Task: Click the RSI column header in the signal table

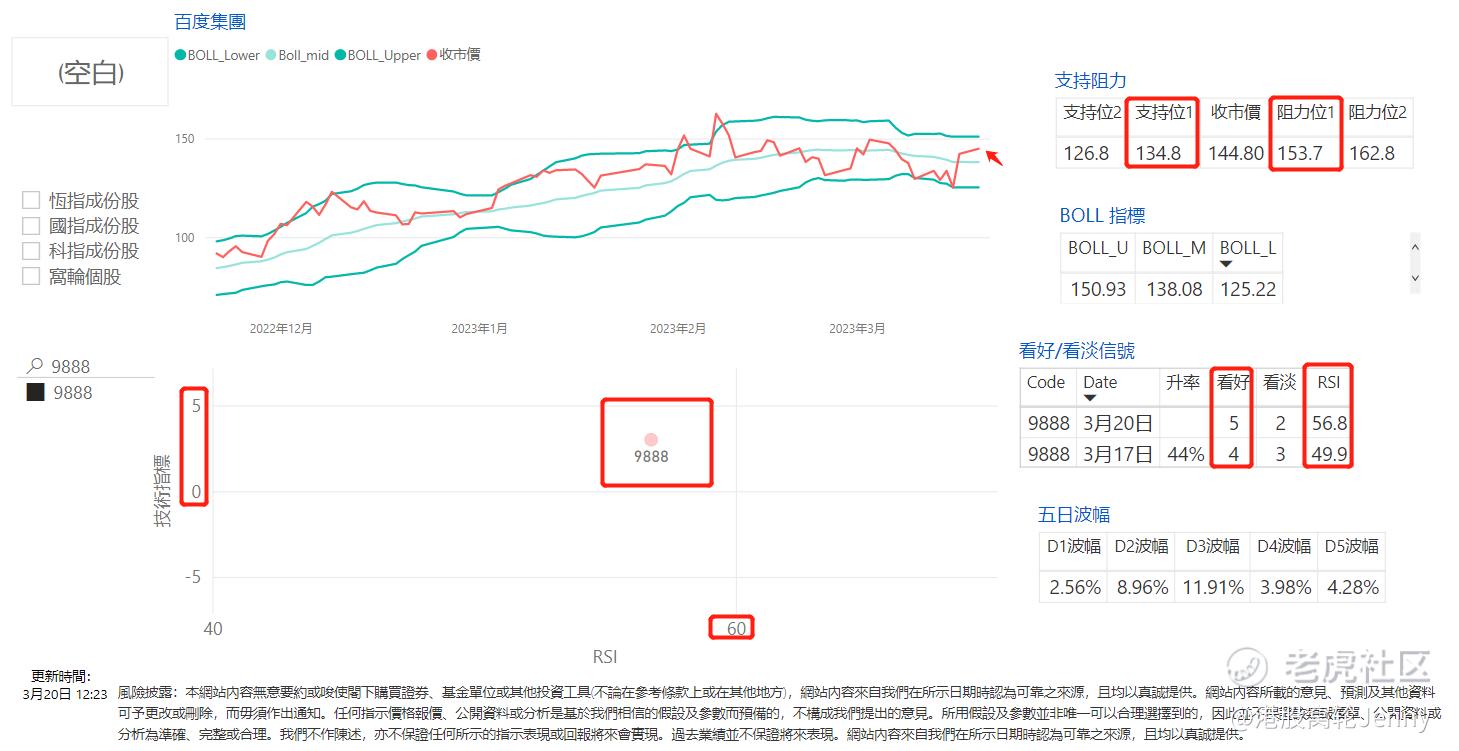Action: 1328,382
